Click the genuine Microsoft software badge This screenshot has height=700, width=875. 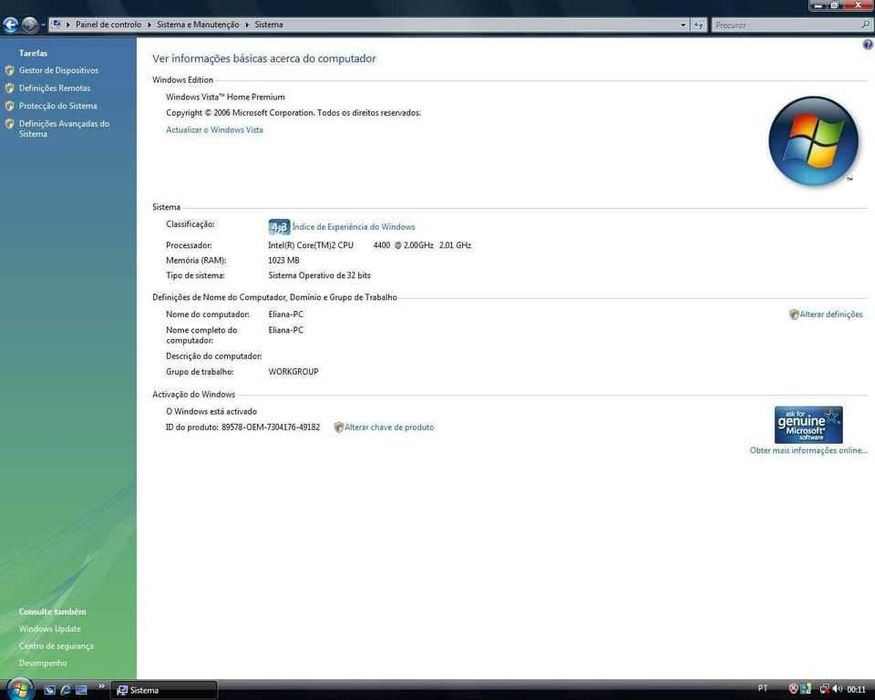pyautogui.click(x=809, y=425)
